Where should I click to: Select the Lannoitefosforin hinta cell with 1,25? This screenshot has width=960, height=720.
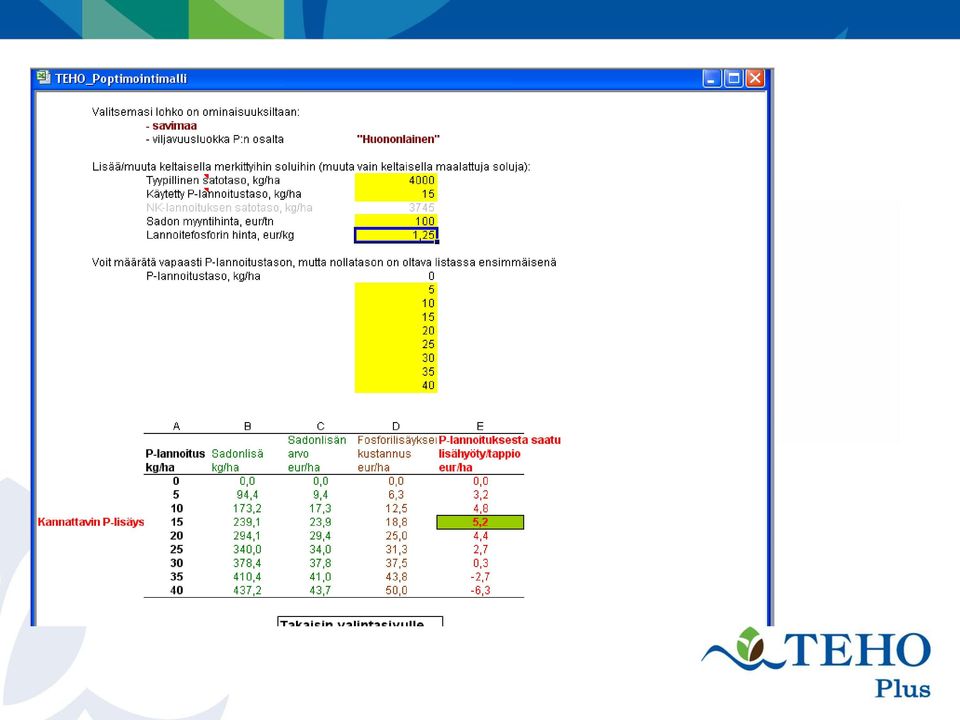tap(396, 235)
